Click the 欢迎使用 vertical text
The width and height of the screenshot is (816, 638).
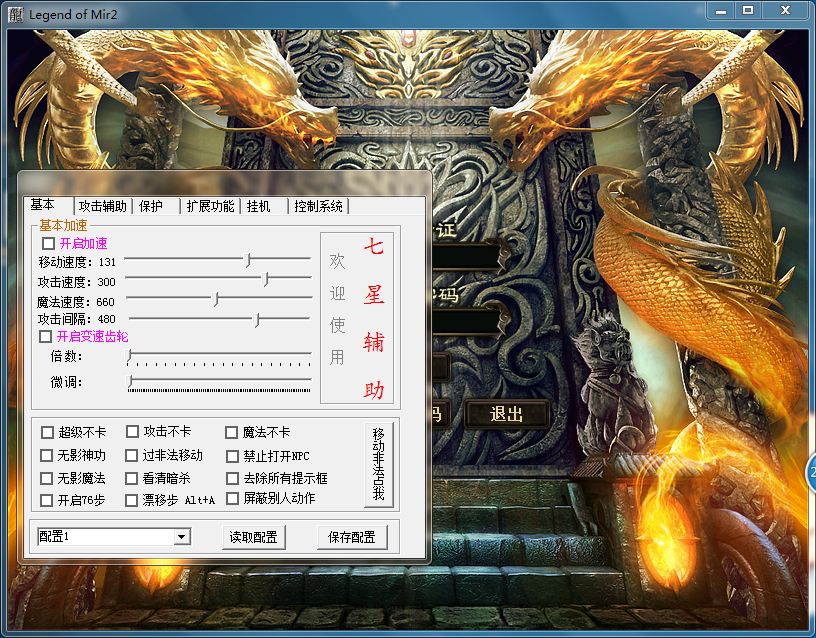point(337,309)
